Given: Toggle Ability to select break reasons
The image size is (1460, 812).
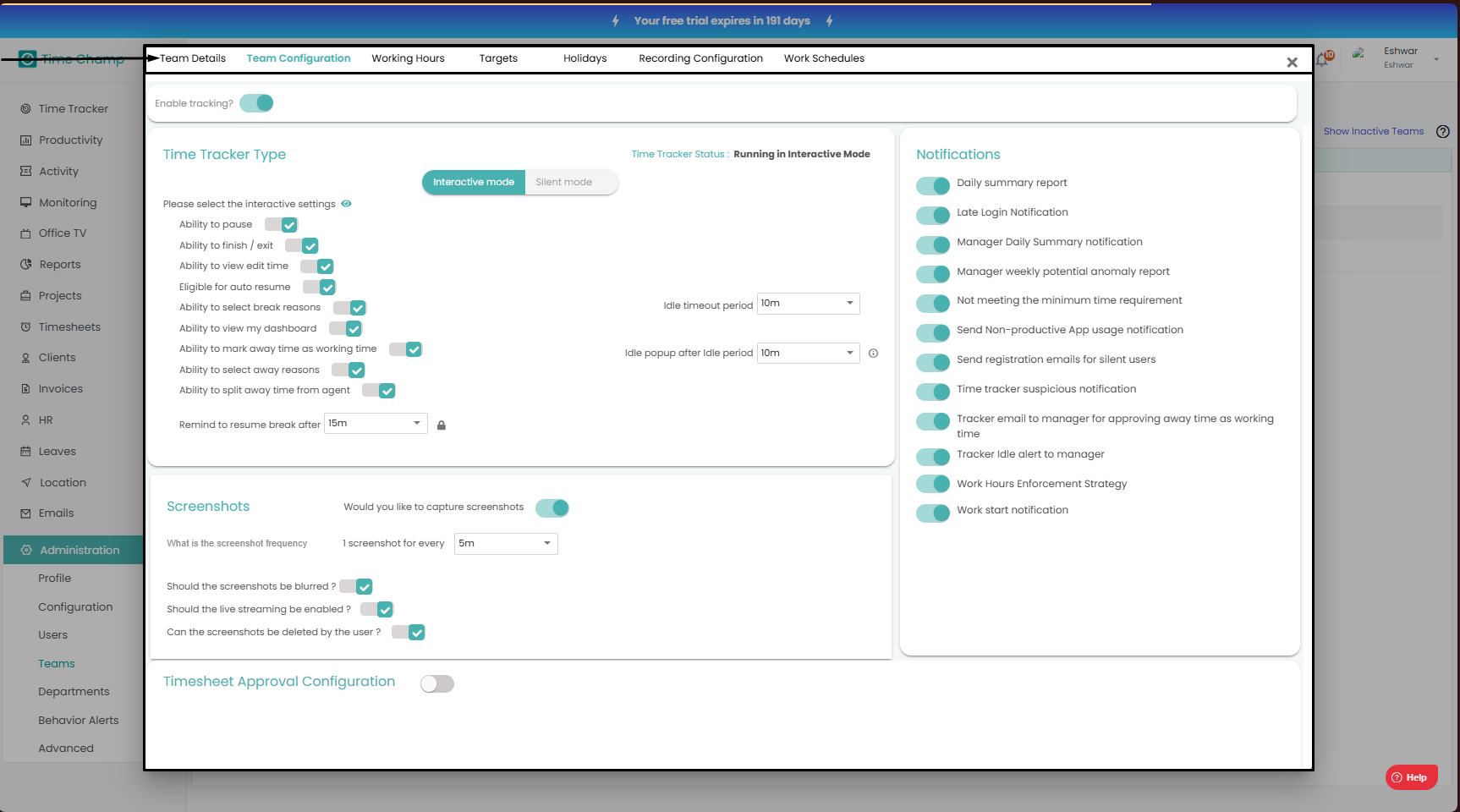Looking at the screenshot, I should (x=349, y=308).
